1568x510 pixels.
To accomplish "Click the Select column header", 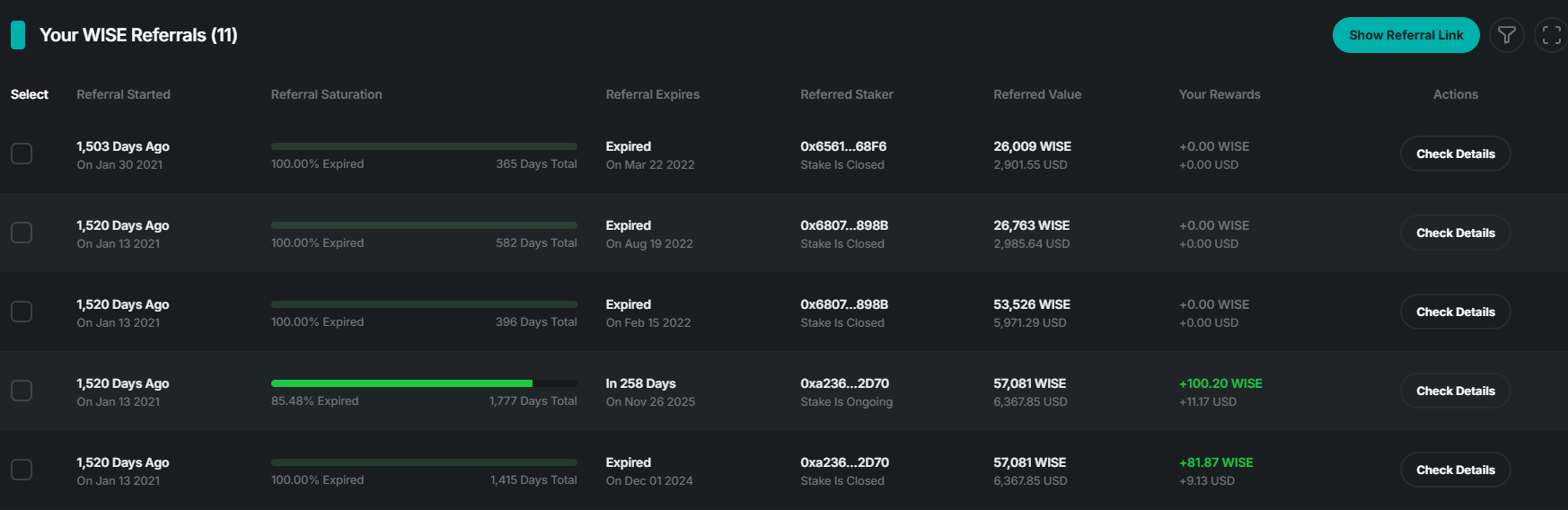I will click(x=30, y=94).
